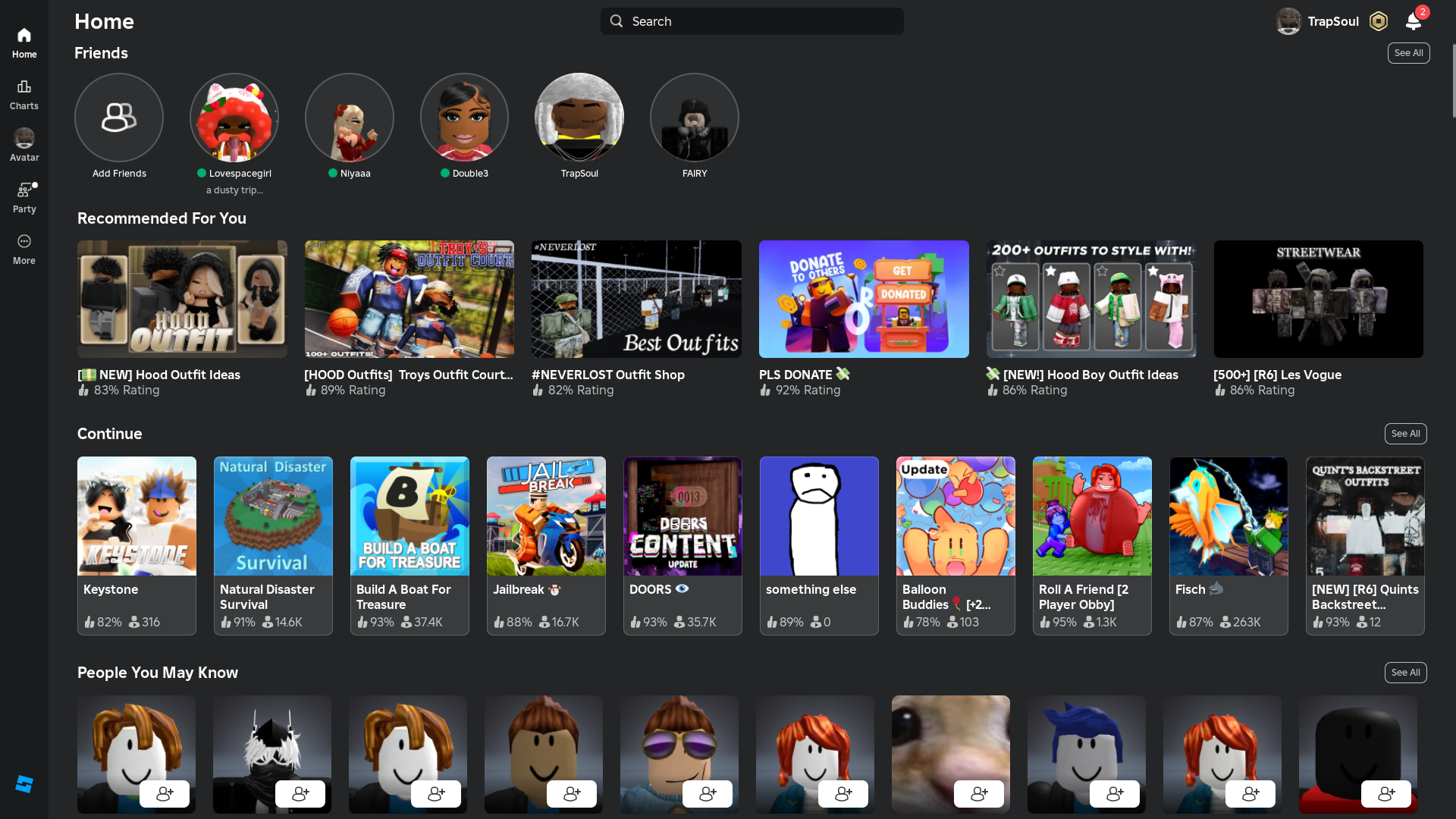Open Quints Backstreet outfits card
The height and width of the screenshot is (819, 1456).
(1365, 545)
